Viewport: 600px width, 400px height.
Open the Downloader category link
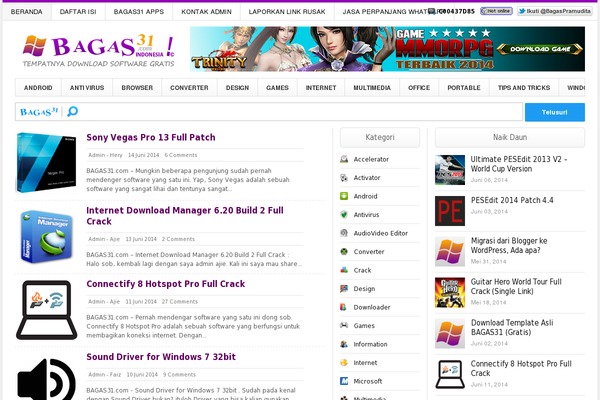372,307
